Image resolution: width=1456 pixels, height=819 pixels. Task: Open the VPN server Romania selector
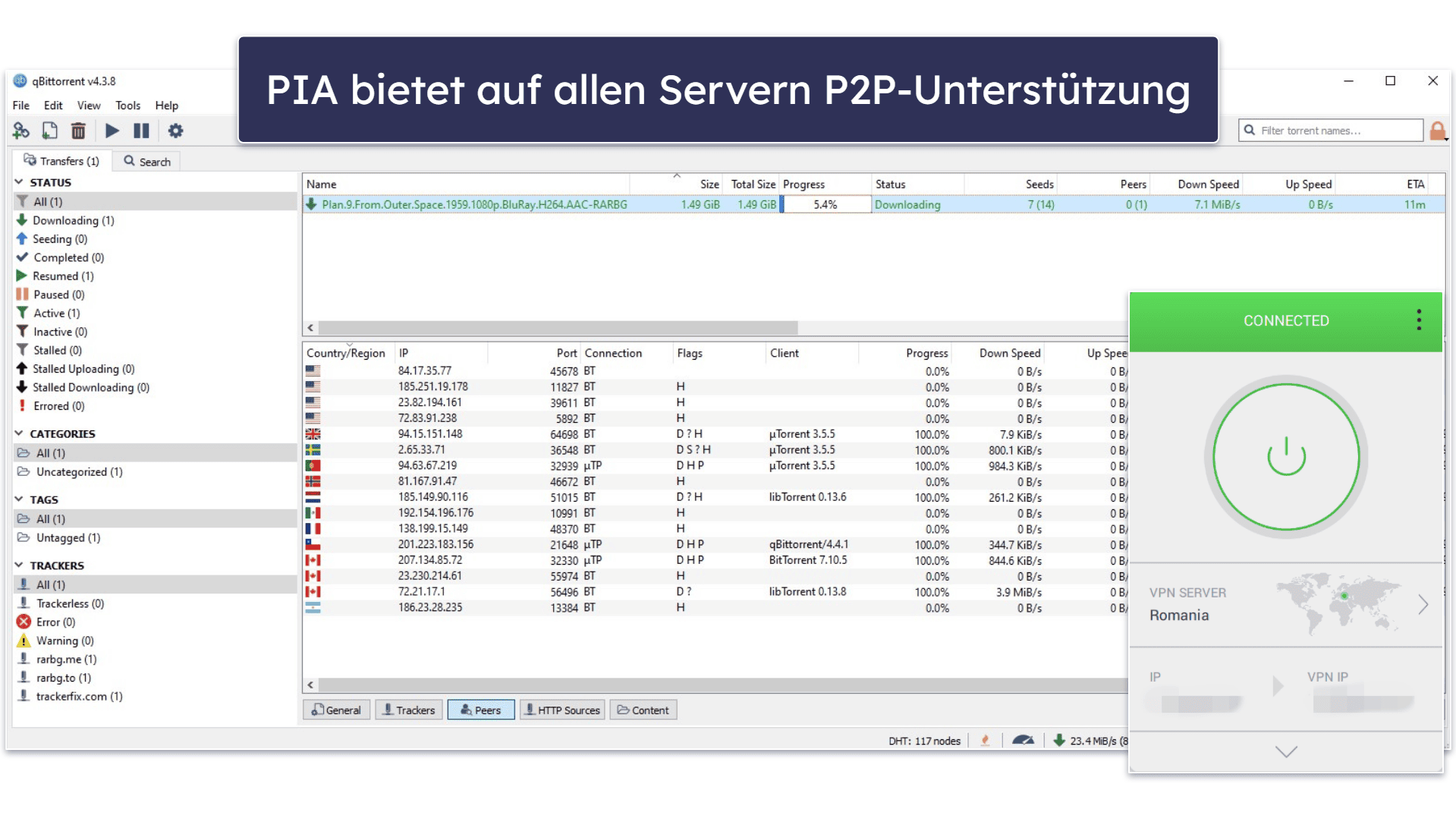pyautogui.click(x=1285, y=604)
